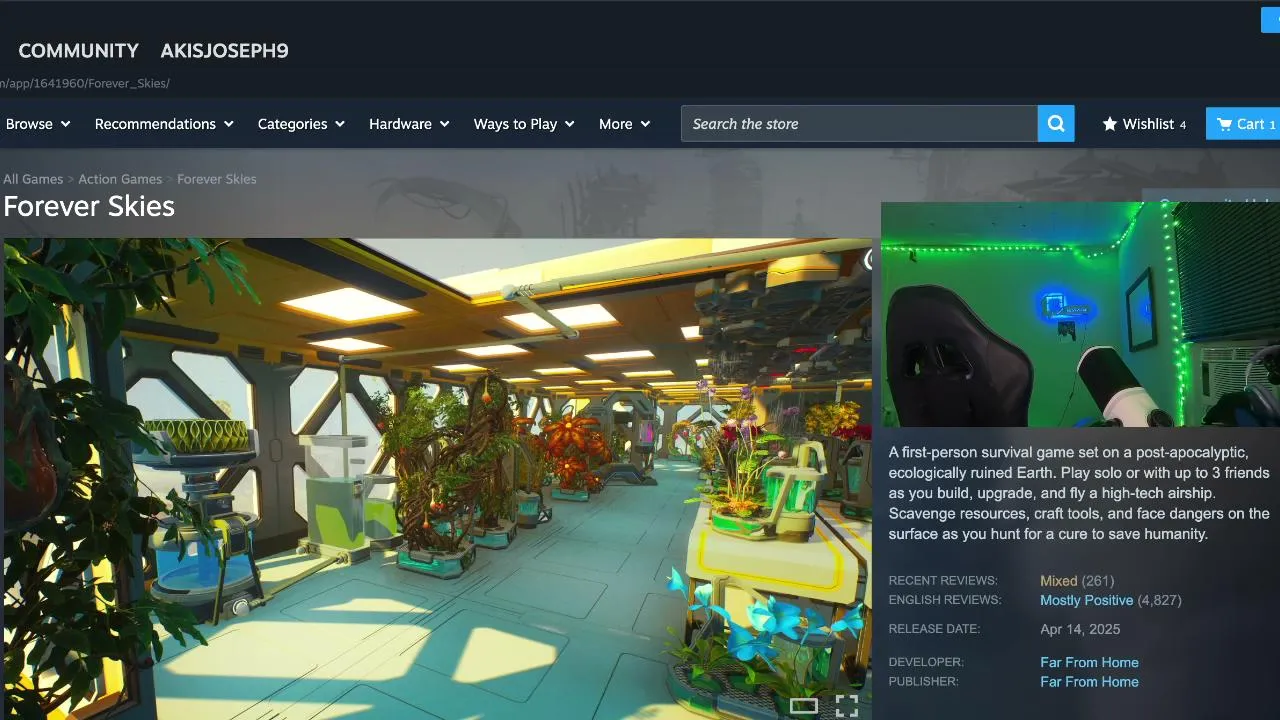Click the magnifying glass search button
This screenshot has width=1280, height=720.
[x=1056, y=124]
